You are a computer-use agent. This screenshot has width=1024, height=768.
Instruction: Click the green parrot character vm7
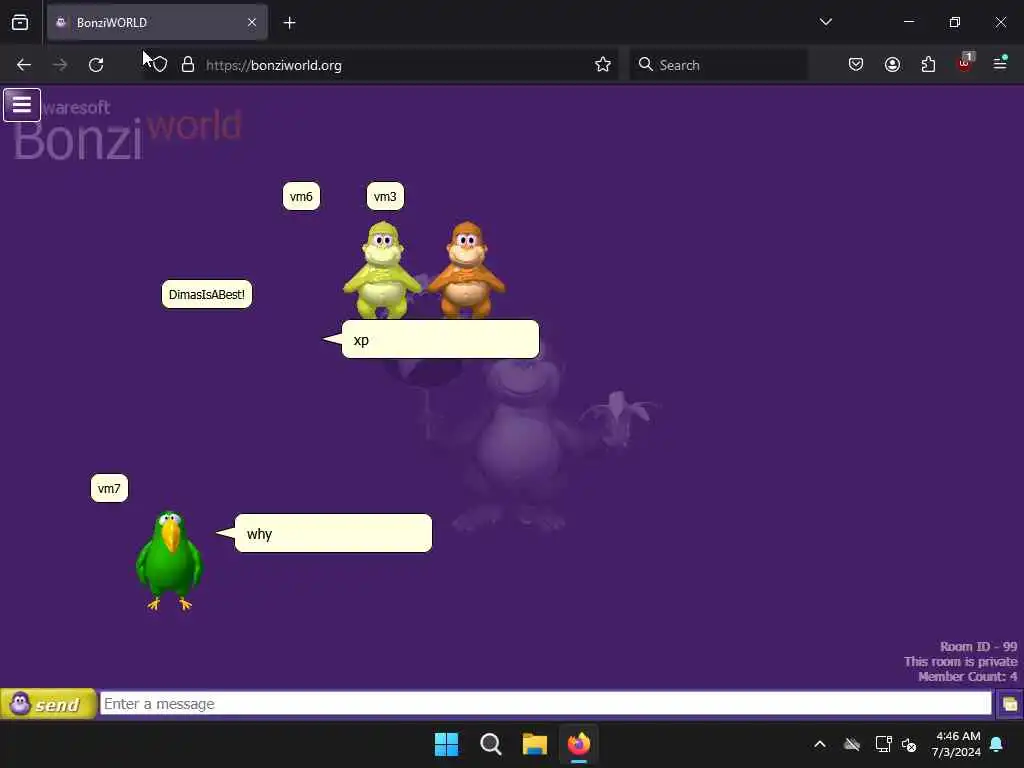[169, 560]
